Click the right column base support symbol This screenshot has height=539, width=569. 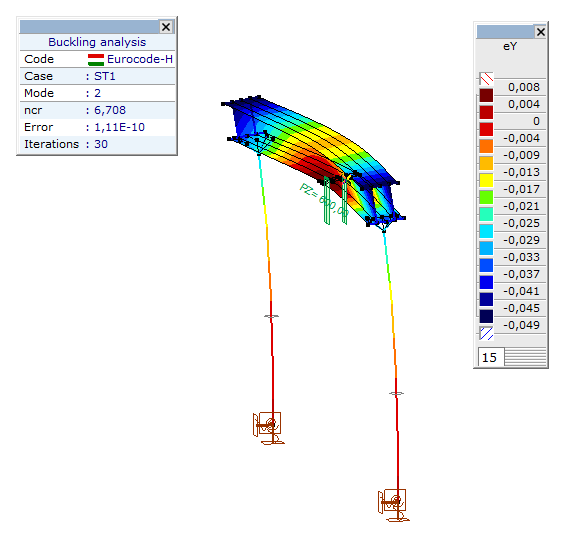coord(394,505)
